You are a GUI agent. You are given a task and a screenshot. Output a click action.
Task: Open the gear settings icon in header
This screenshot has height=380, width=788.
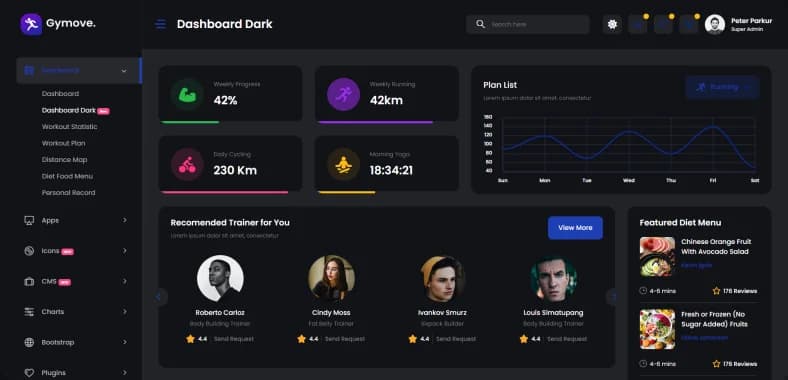[x=612, y=24]
